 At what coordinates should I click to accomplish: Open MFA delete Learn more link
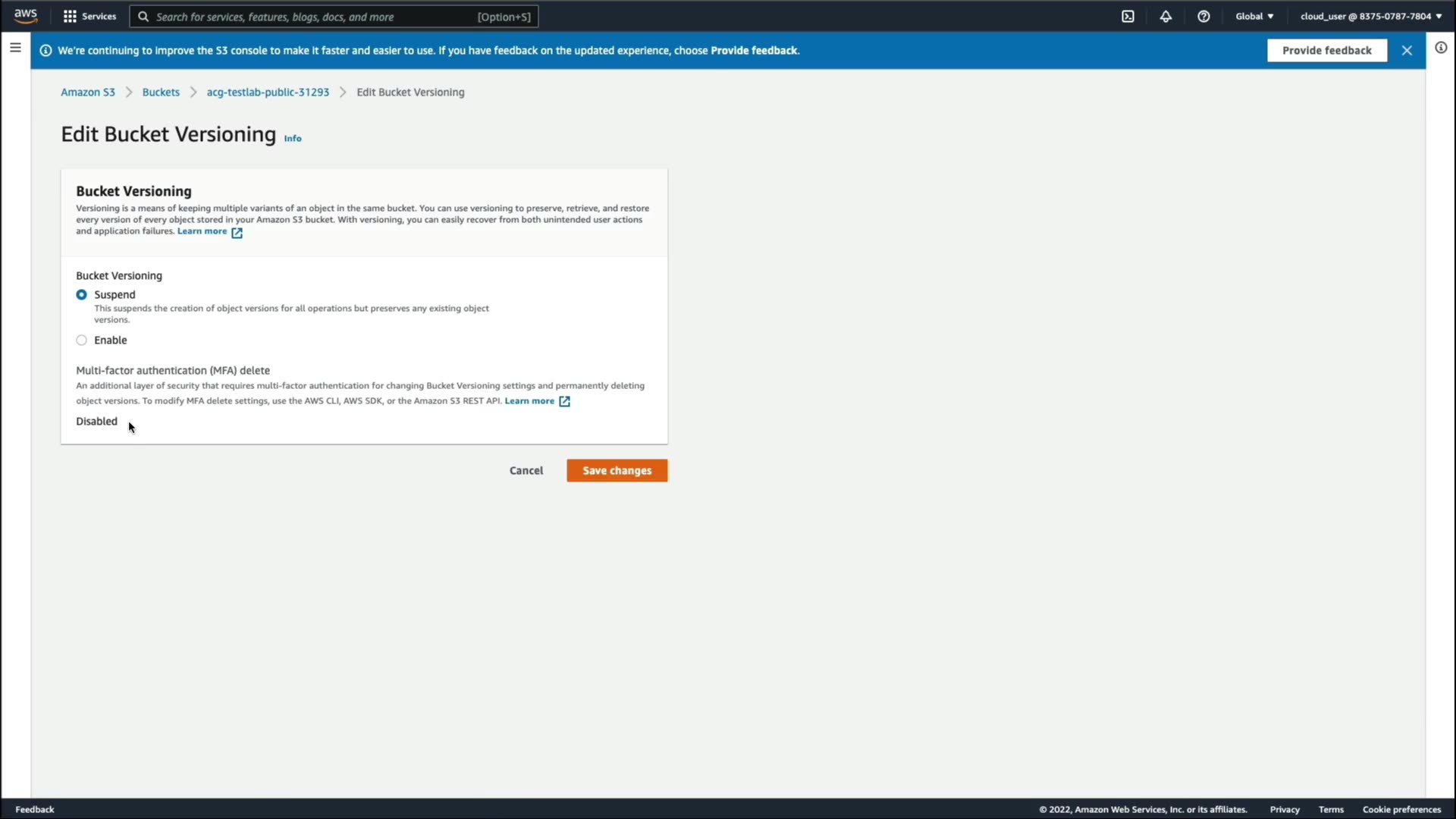click(x=530, y=401)
